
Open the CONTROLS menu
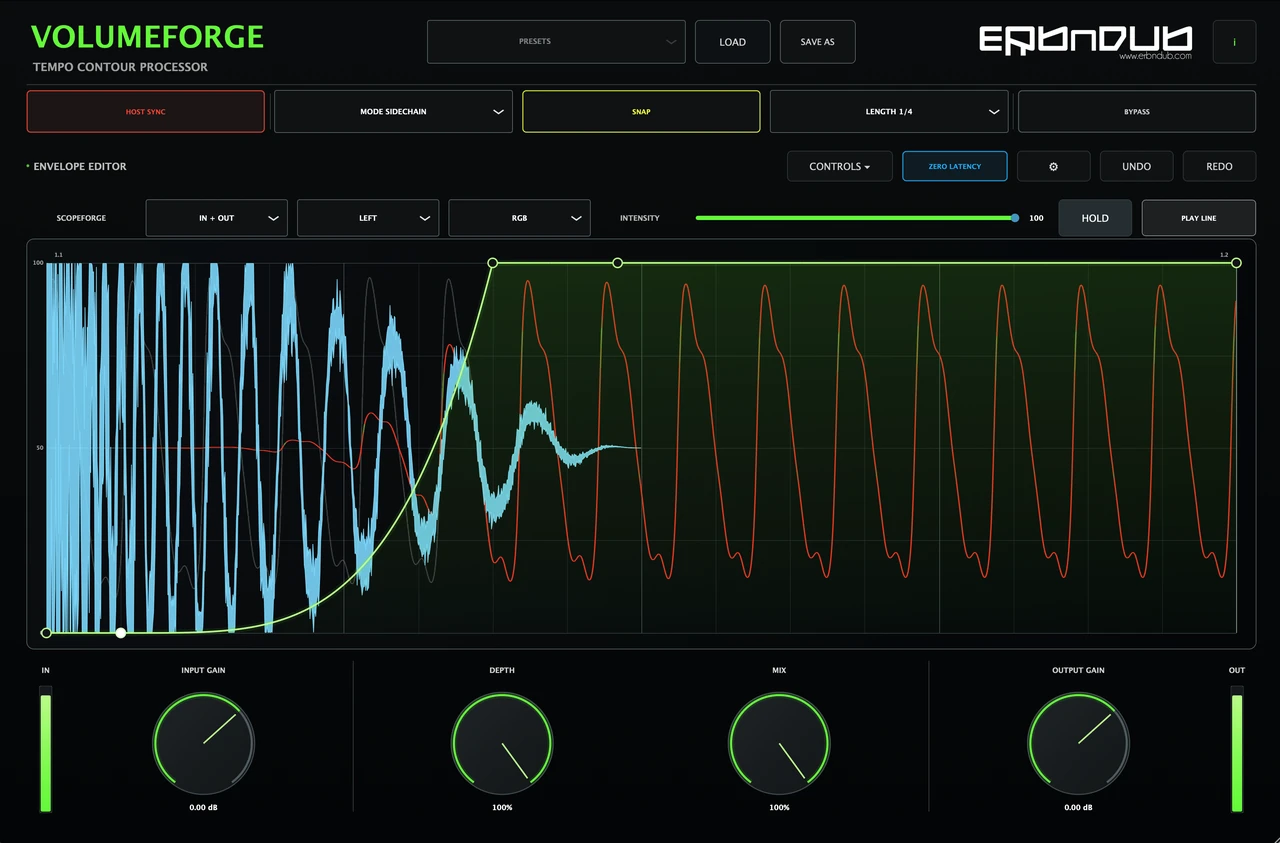coord(840,166)
